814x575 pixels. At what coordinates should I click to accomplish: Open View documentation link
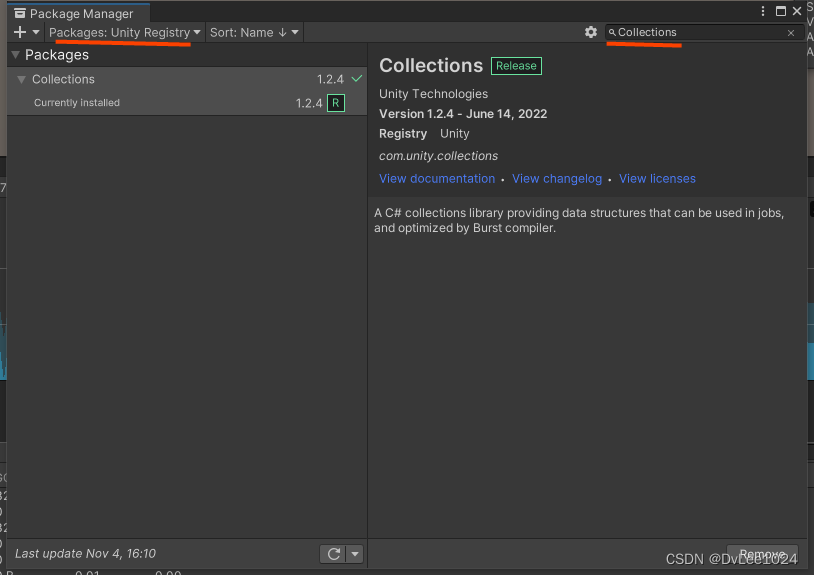pos(437,179)
